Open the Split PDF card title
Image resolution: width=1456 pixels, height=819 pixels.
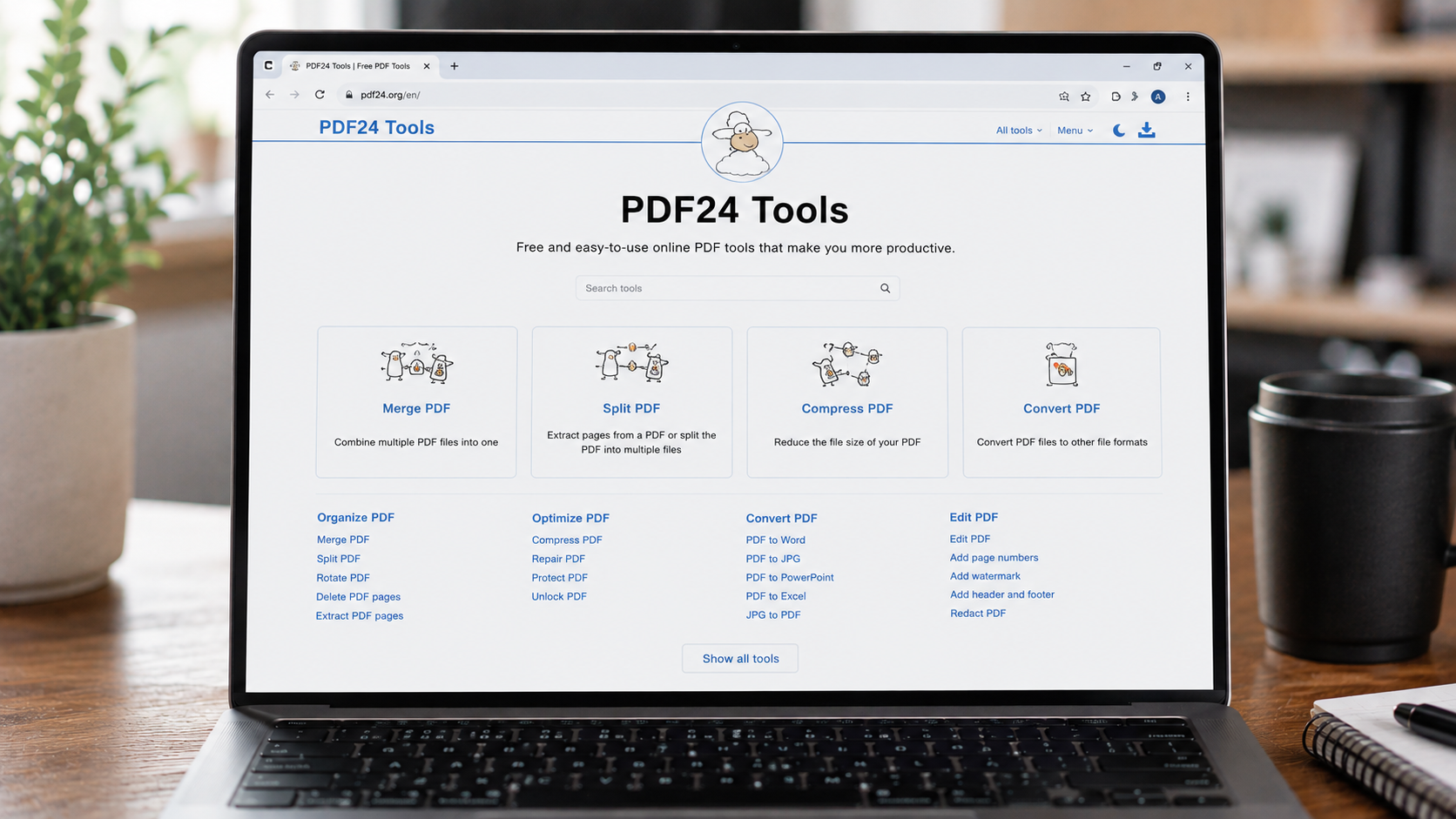click(631, 408)
